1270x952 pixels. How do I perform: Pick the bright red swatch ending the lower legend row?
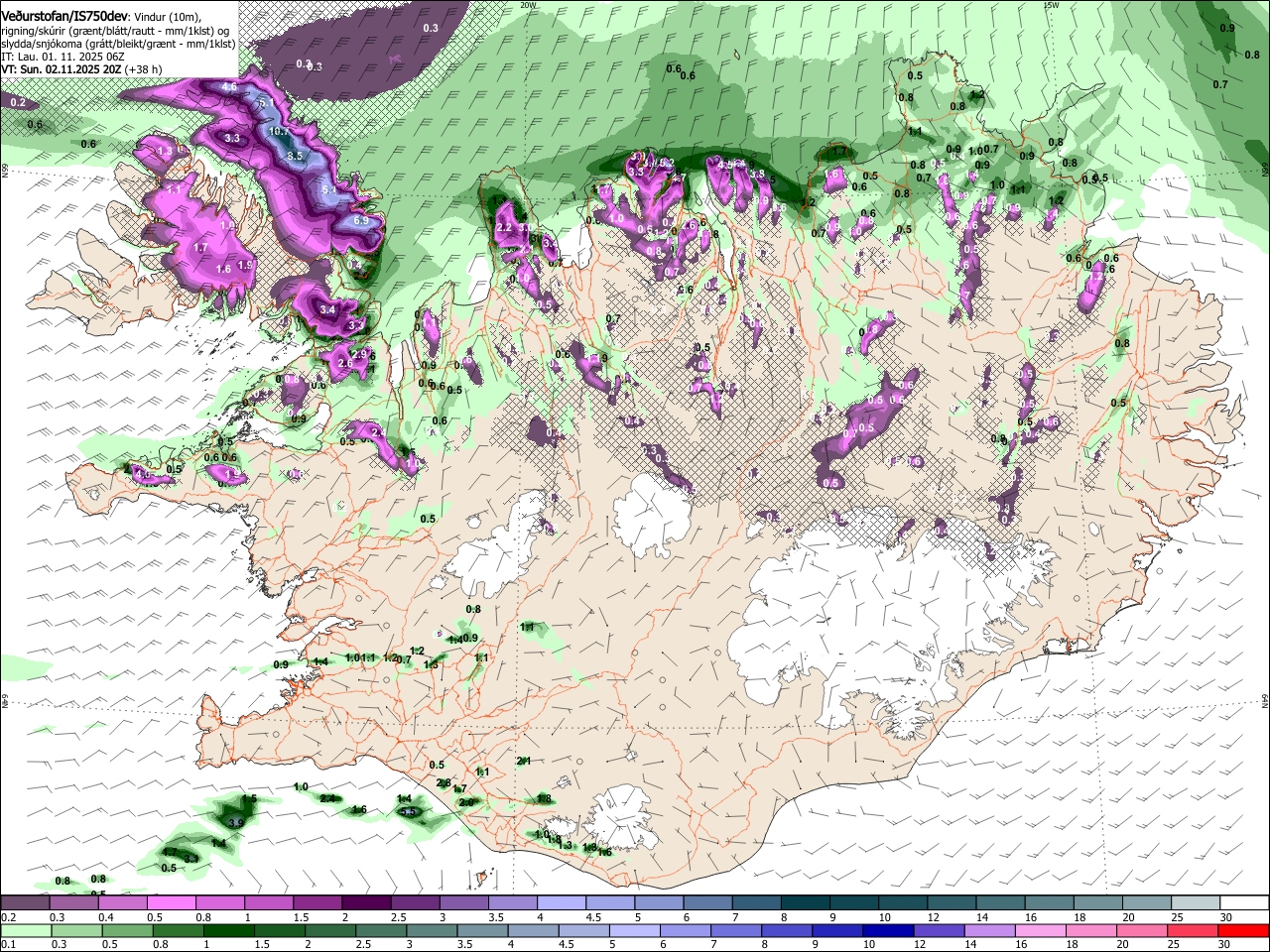point(1245,930)
